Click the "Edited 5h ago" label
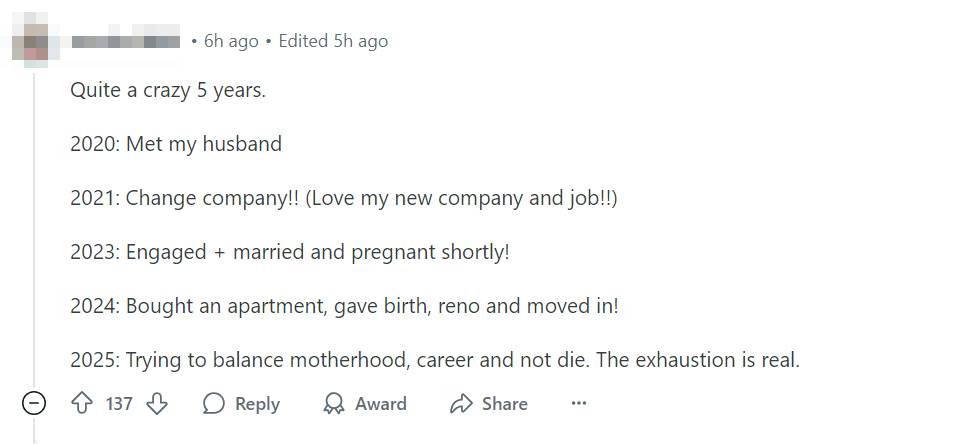 tap(333, 41)
